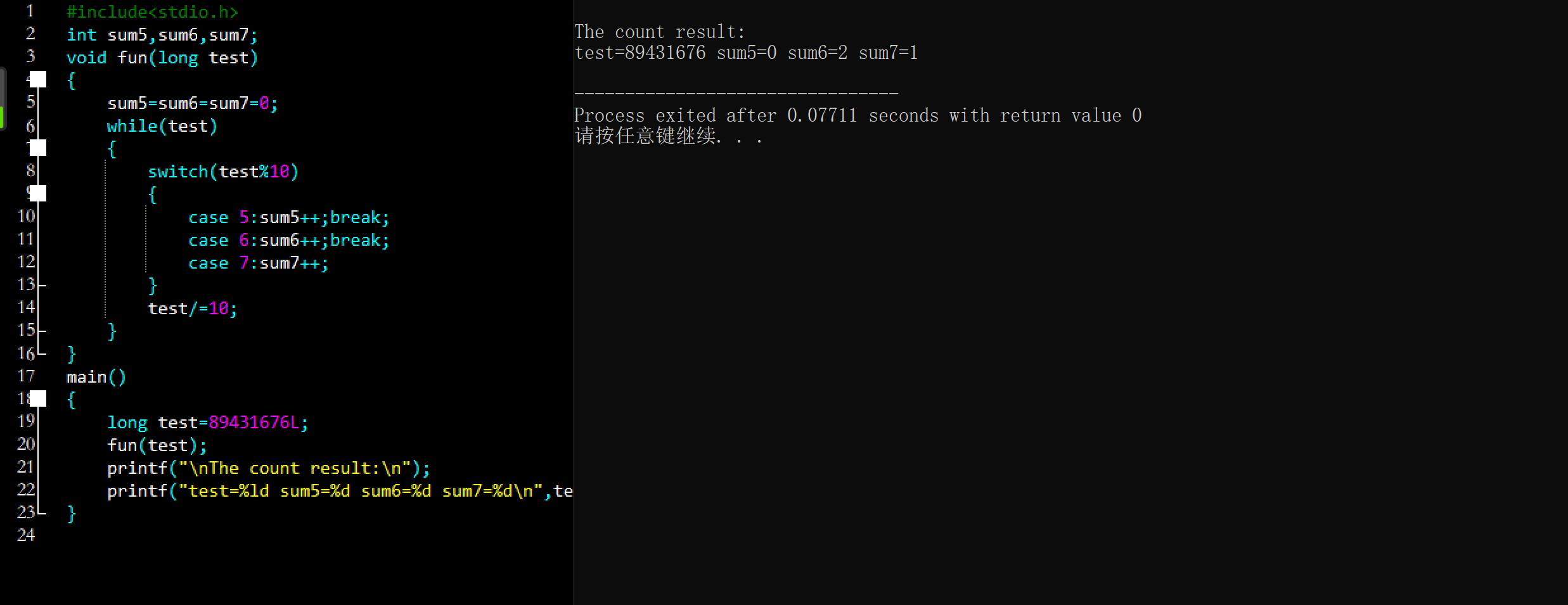Place cursor on int sum5,sum6,sum7 declaration
1568x605 pixels.
(x=162, y=35)
